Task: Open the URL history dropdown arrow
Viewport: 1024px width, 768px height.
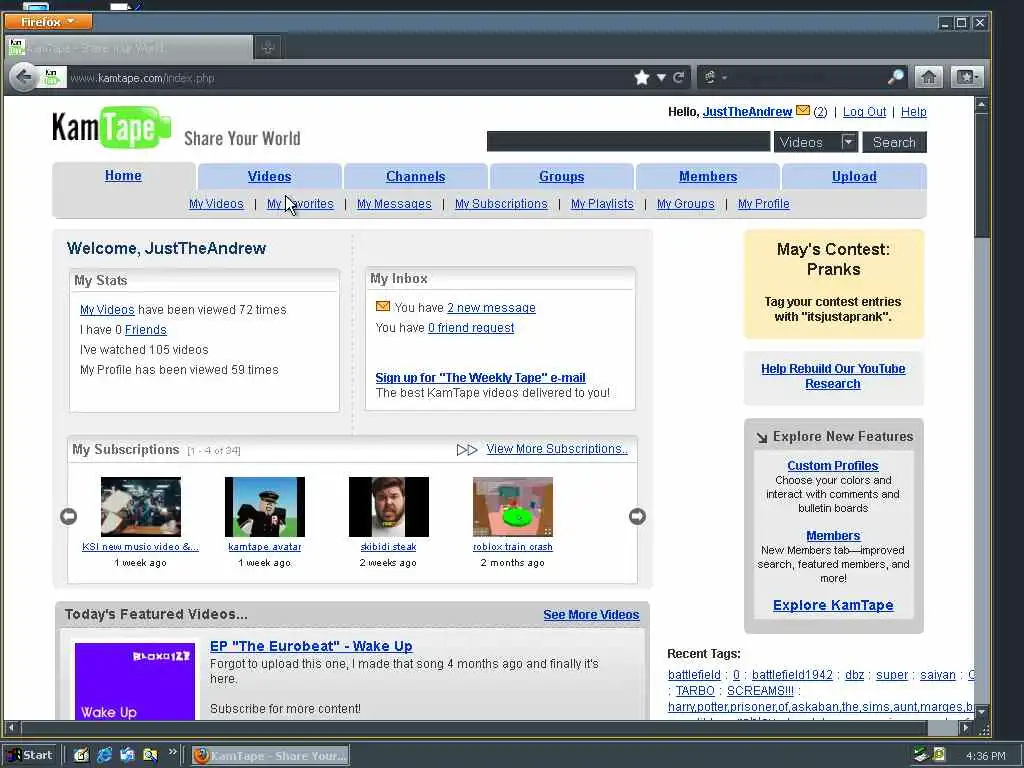Action: (661, 78)
